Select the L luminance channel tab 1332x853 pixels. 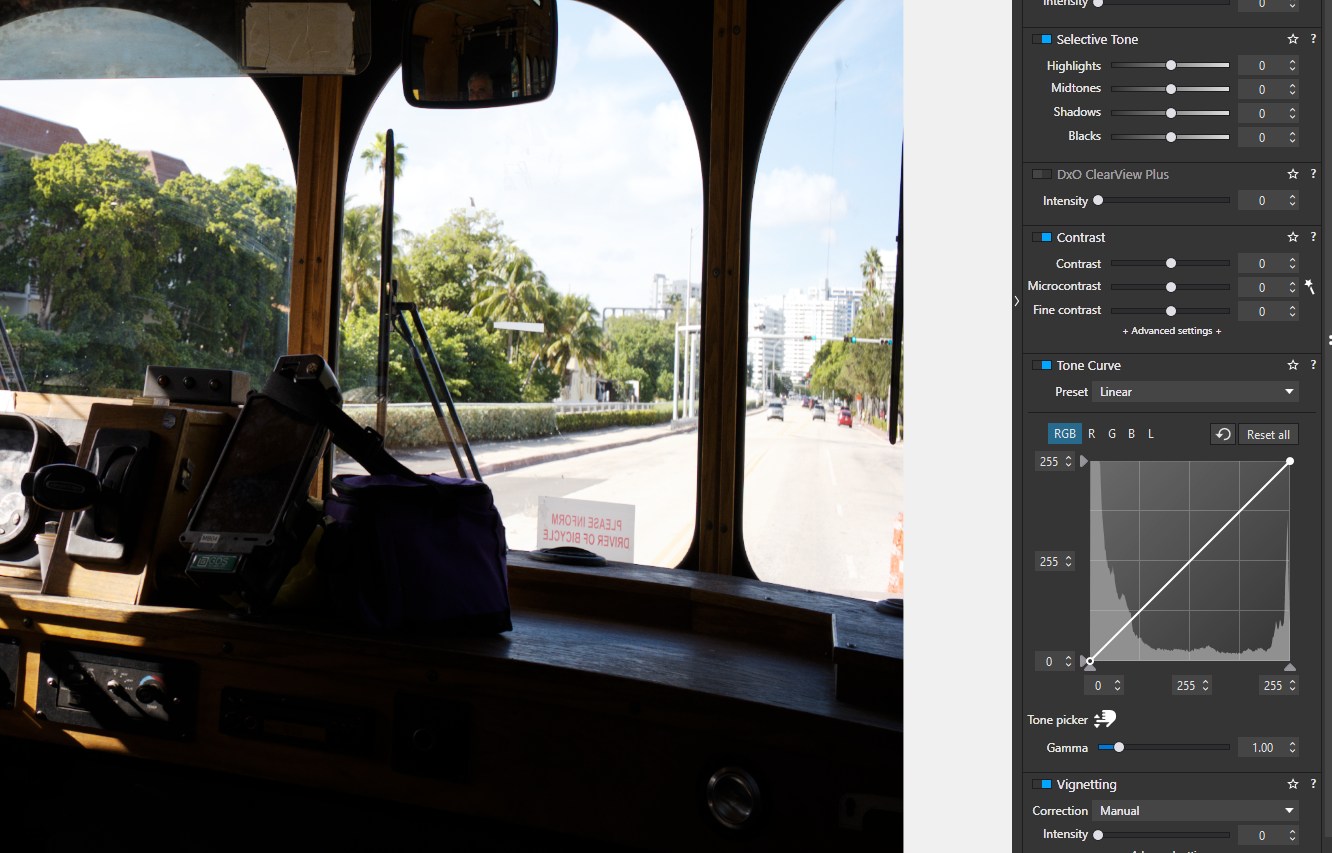(1151, 434)
